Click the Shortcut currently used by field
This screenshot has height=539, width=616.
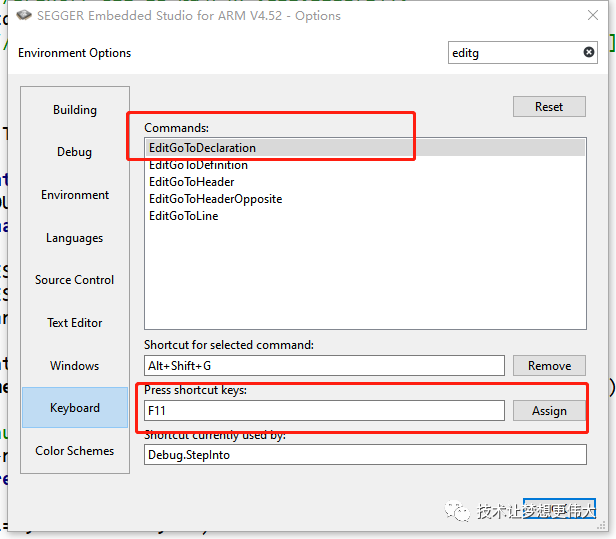[365, 455]
